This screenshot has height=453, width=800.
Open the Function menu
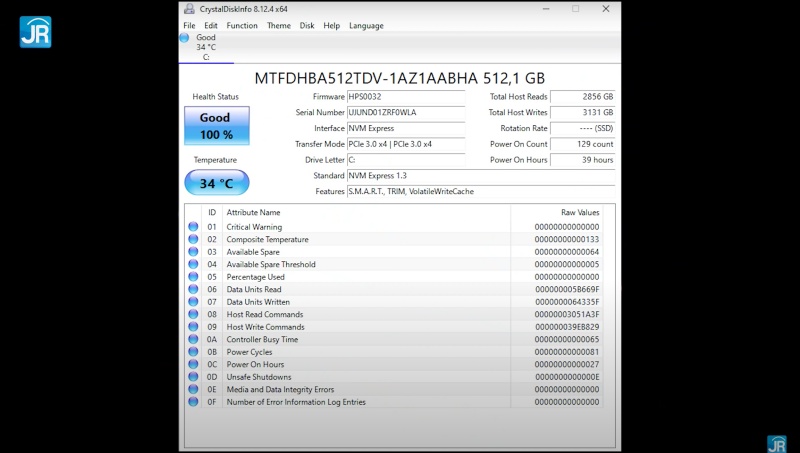tap(241, 25)
